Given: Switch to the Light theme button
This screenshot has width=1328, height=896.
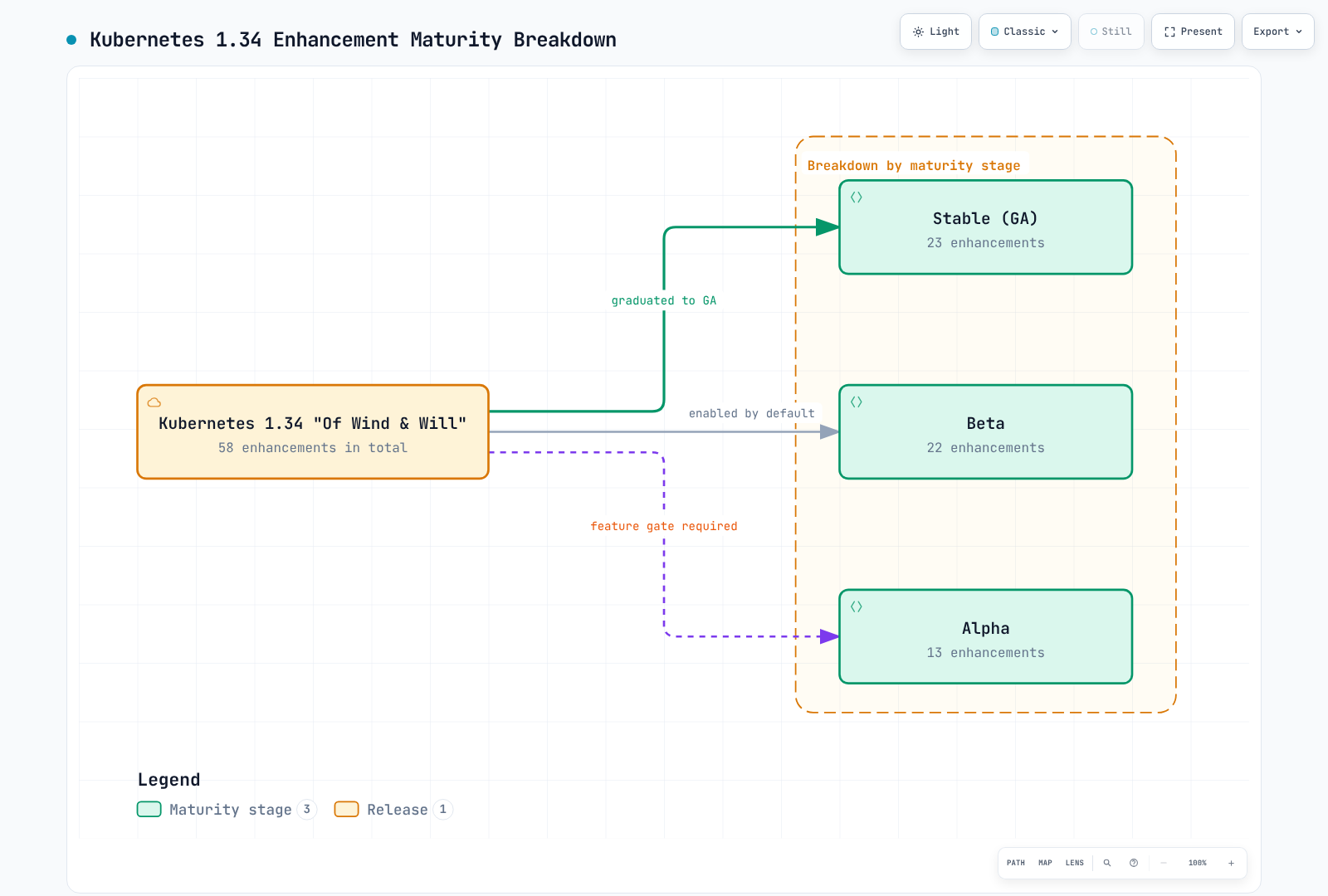Looking at the screenshot, I should (x=935, y=32).
